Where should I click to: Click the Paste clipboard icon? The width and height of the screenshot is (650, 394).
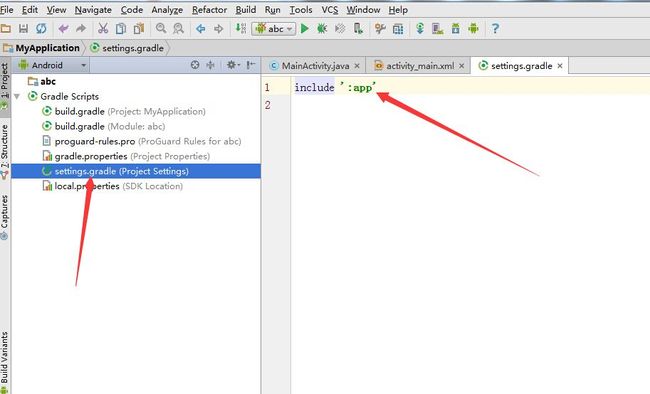coord(139,29)
